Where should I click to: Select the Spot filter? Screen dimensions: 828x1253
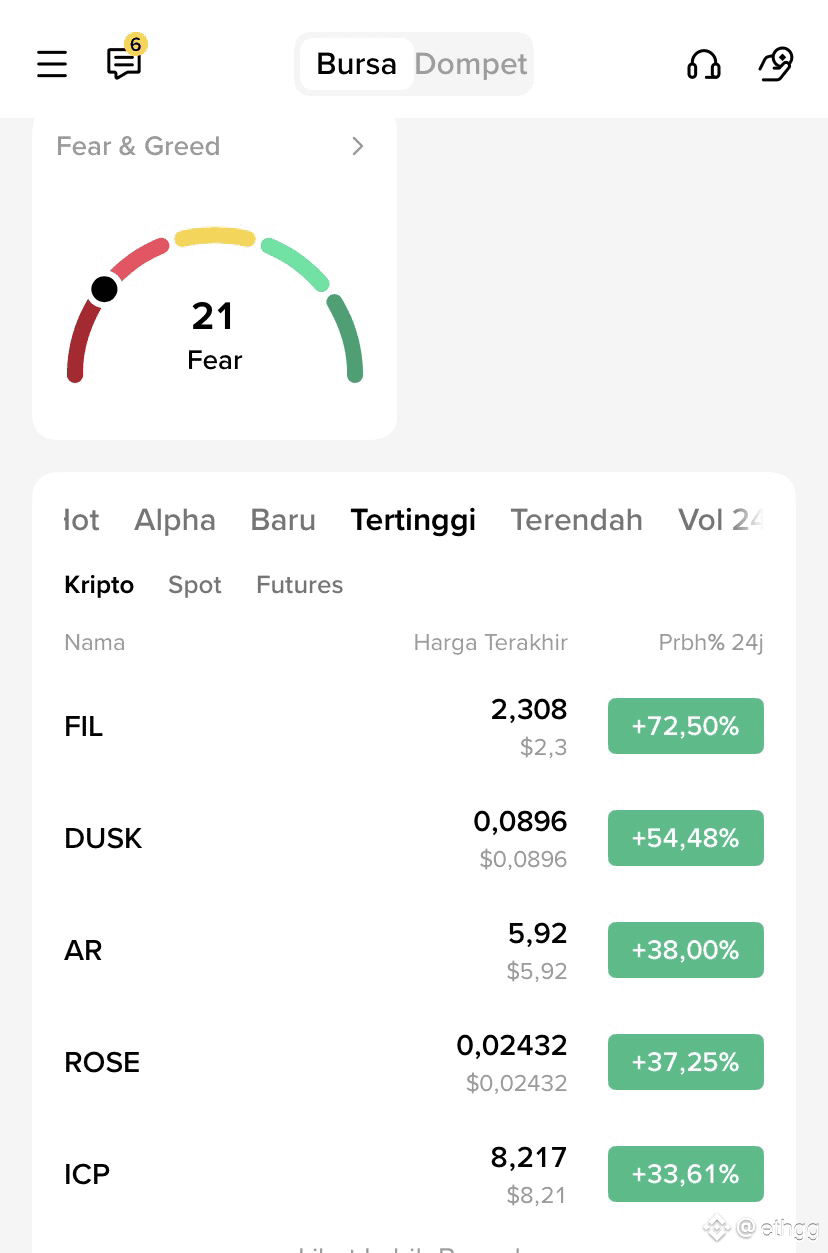[195, 585]
